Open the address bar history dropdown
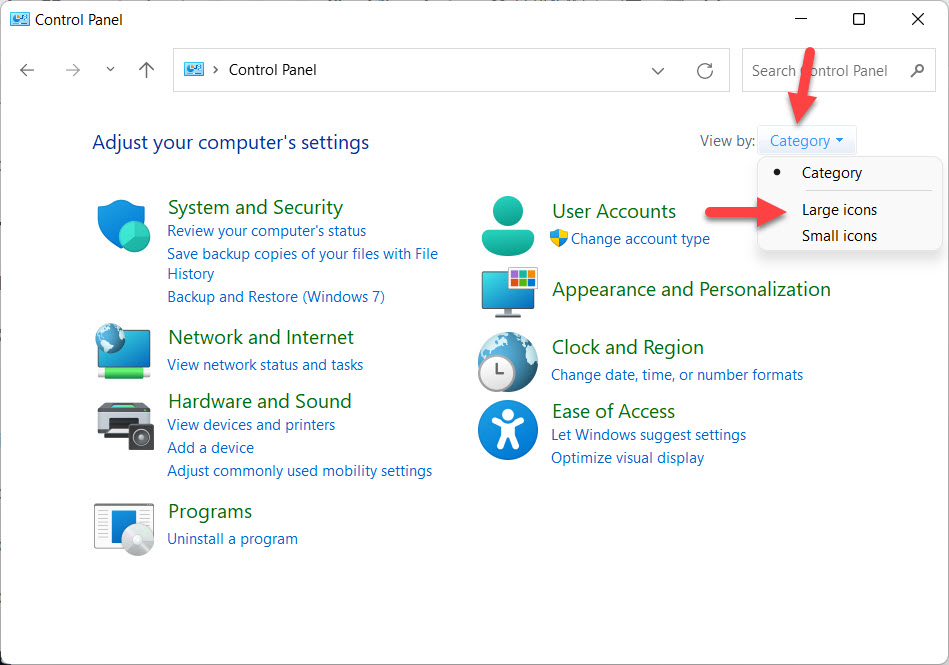This screenshot has width=949, height=665. click(658, 70)
